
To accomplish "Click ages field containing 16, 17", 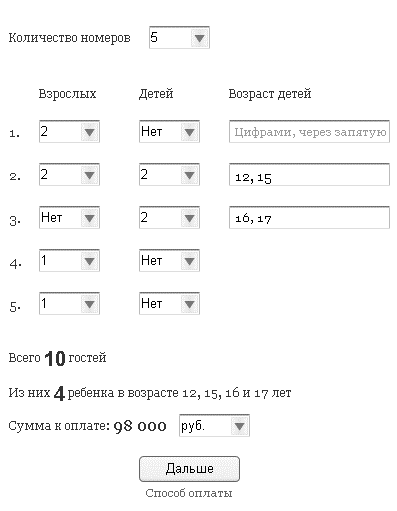I will (309, 217).
